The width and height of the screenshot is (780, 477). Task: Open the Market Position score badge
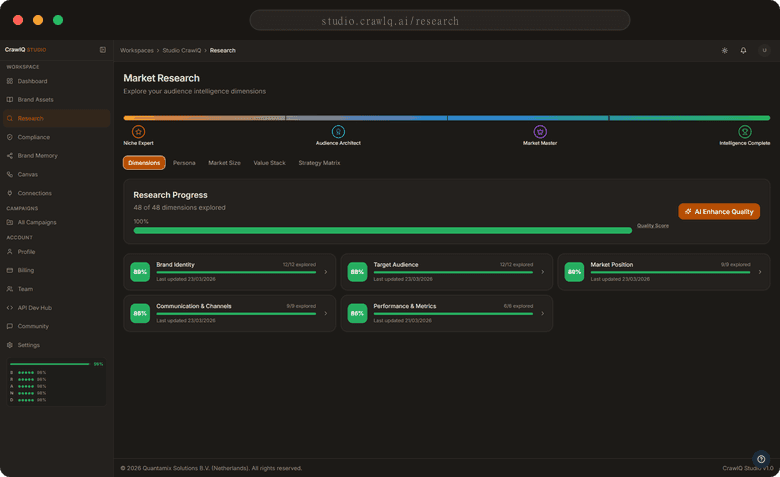coord(575,272)
